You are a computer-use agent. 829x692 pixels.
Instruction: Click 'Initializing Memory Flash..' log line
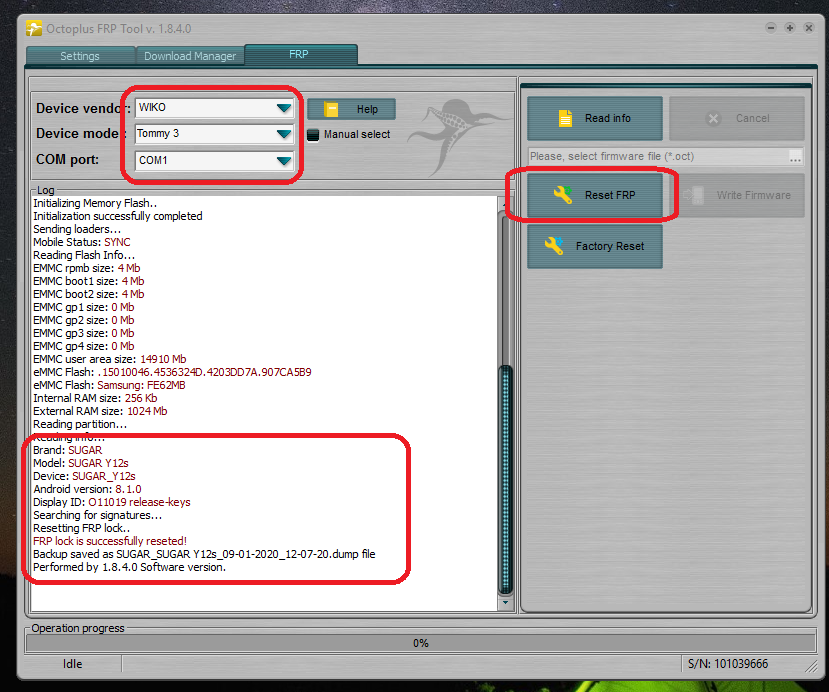[x=95, y=203]
